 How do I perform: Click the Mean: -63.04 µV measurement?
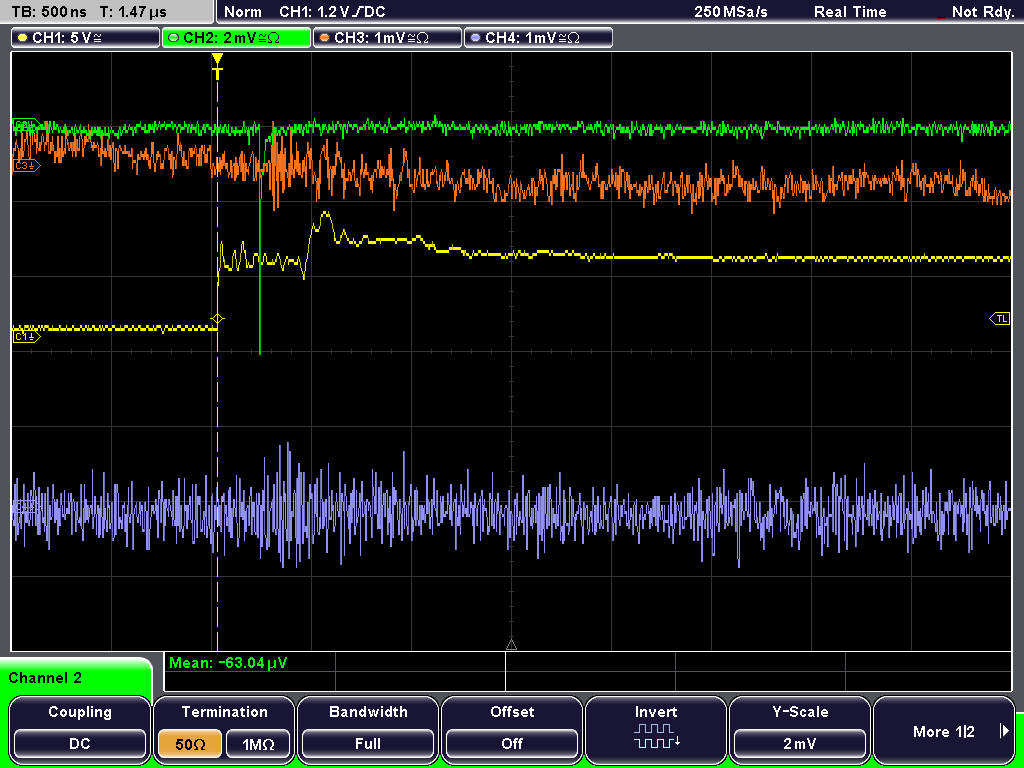pos(228,663)
